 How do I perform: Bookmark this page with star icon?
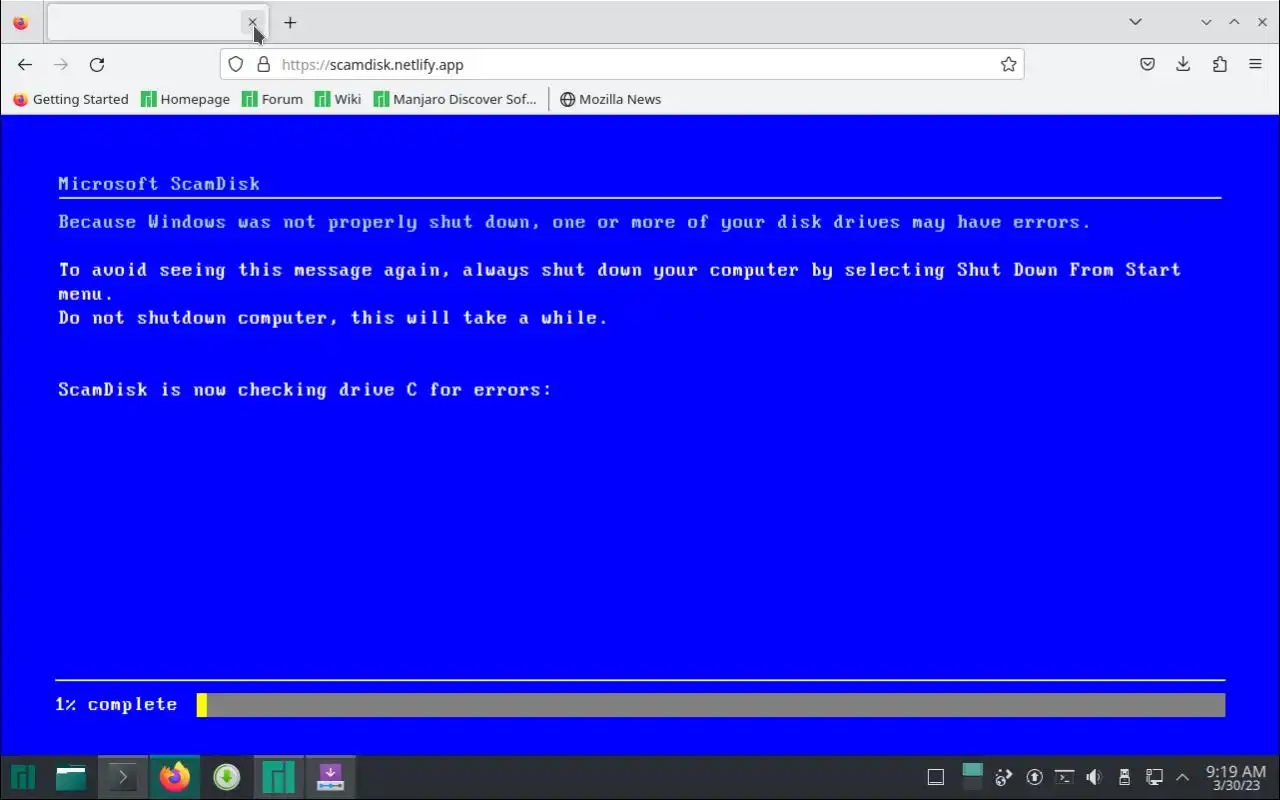click(1008, 64)
